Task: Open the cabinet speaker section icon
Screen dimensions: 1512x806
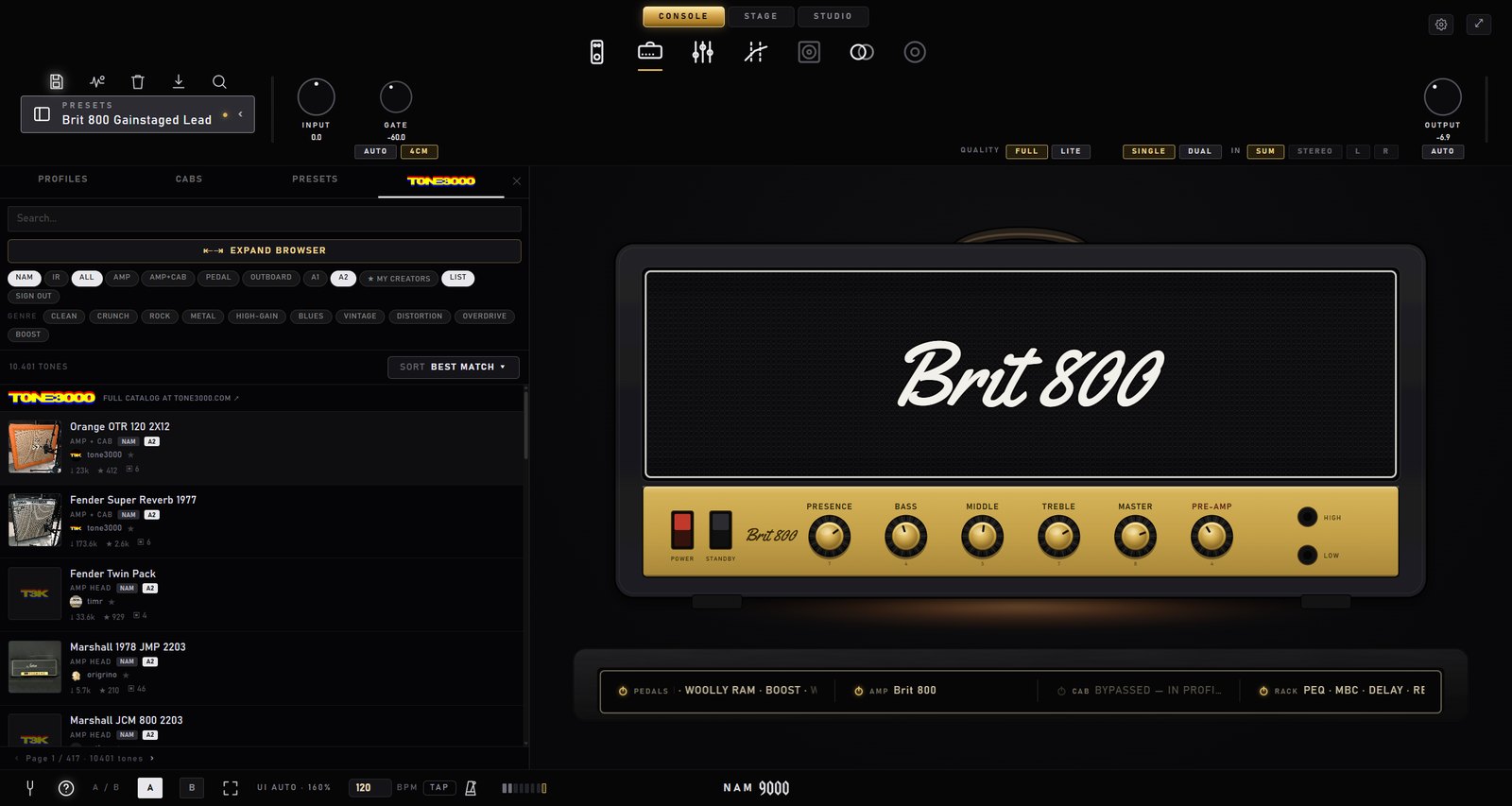Action: [809, 52]
